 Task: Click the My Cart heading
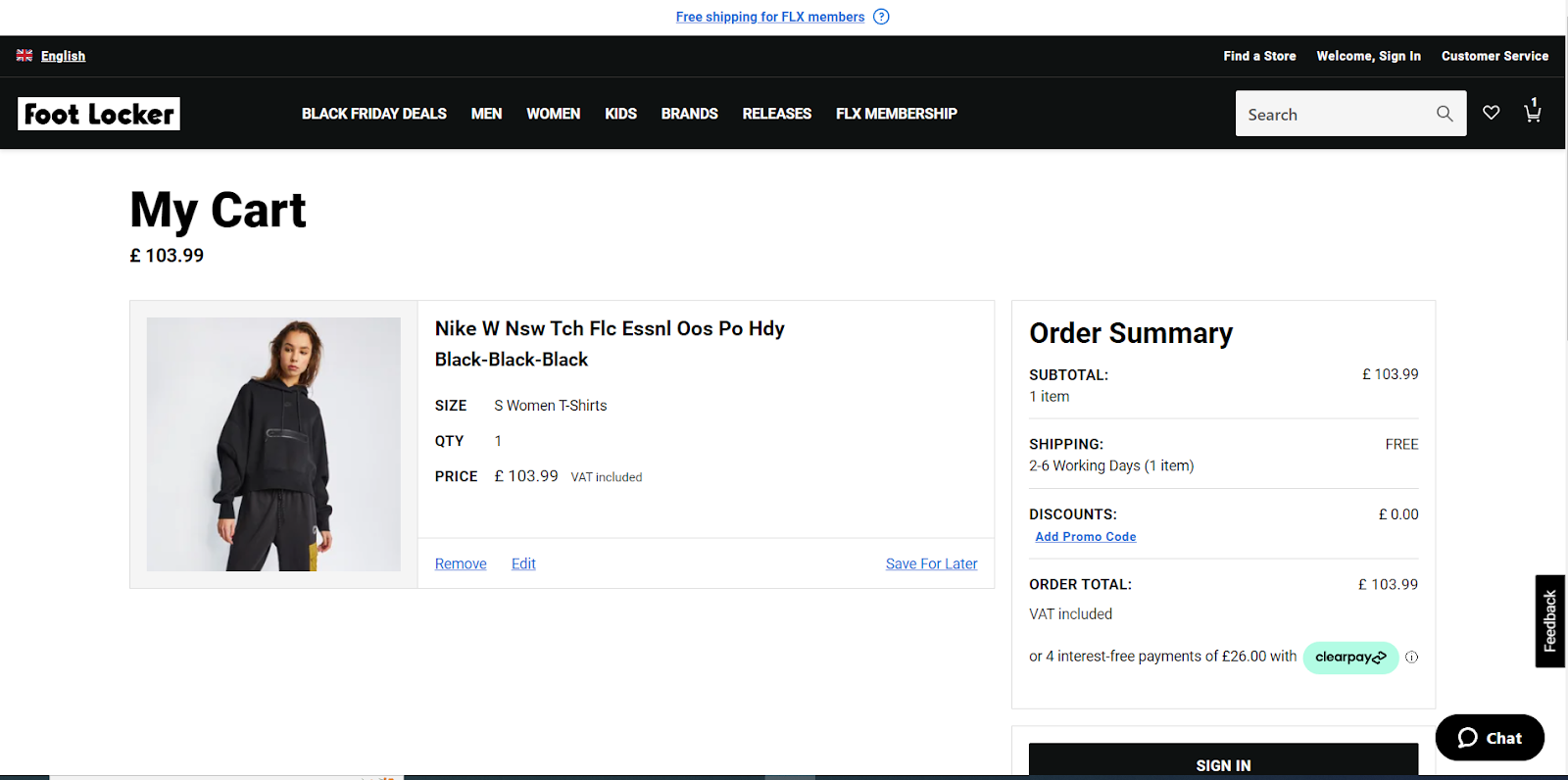coord(218,211)
